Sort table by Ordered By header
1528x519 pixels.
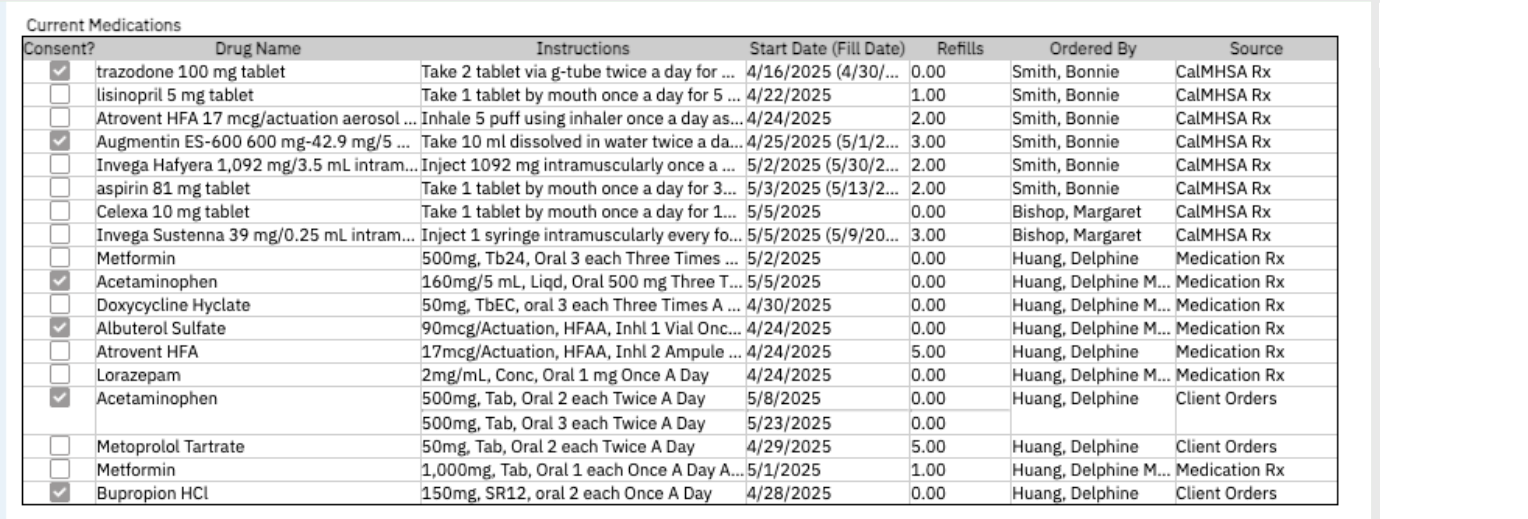click(1092, 48)
